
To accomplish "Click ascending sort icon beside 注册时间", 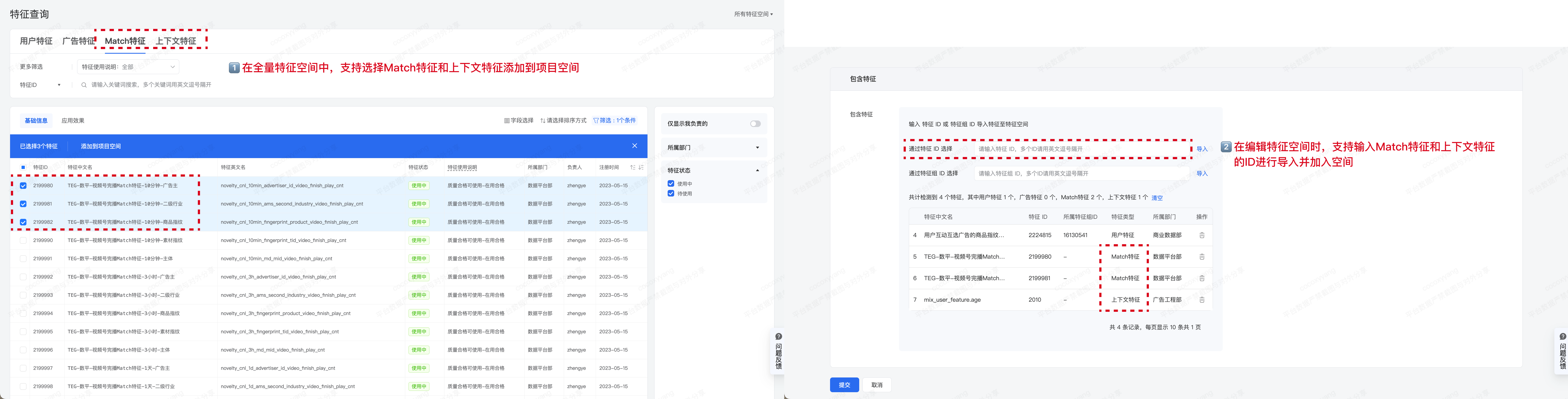I will coord(632,168).
